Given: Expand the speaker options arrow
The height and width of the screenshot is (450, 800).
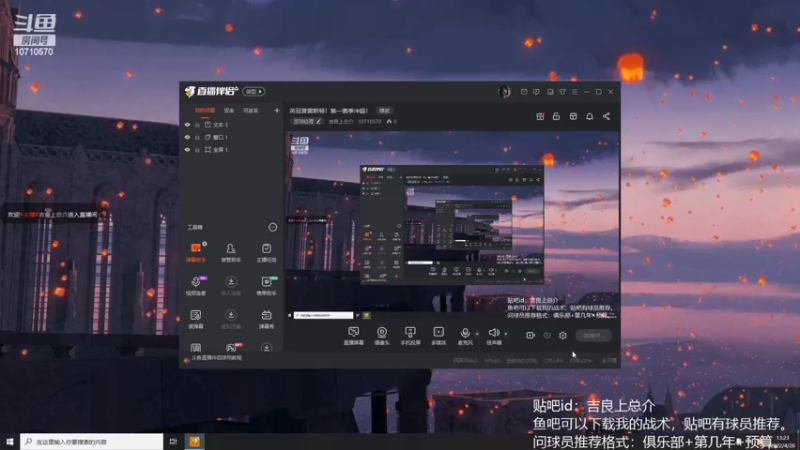Looking at the screenshot, I should tap(506, 334).
